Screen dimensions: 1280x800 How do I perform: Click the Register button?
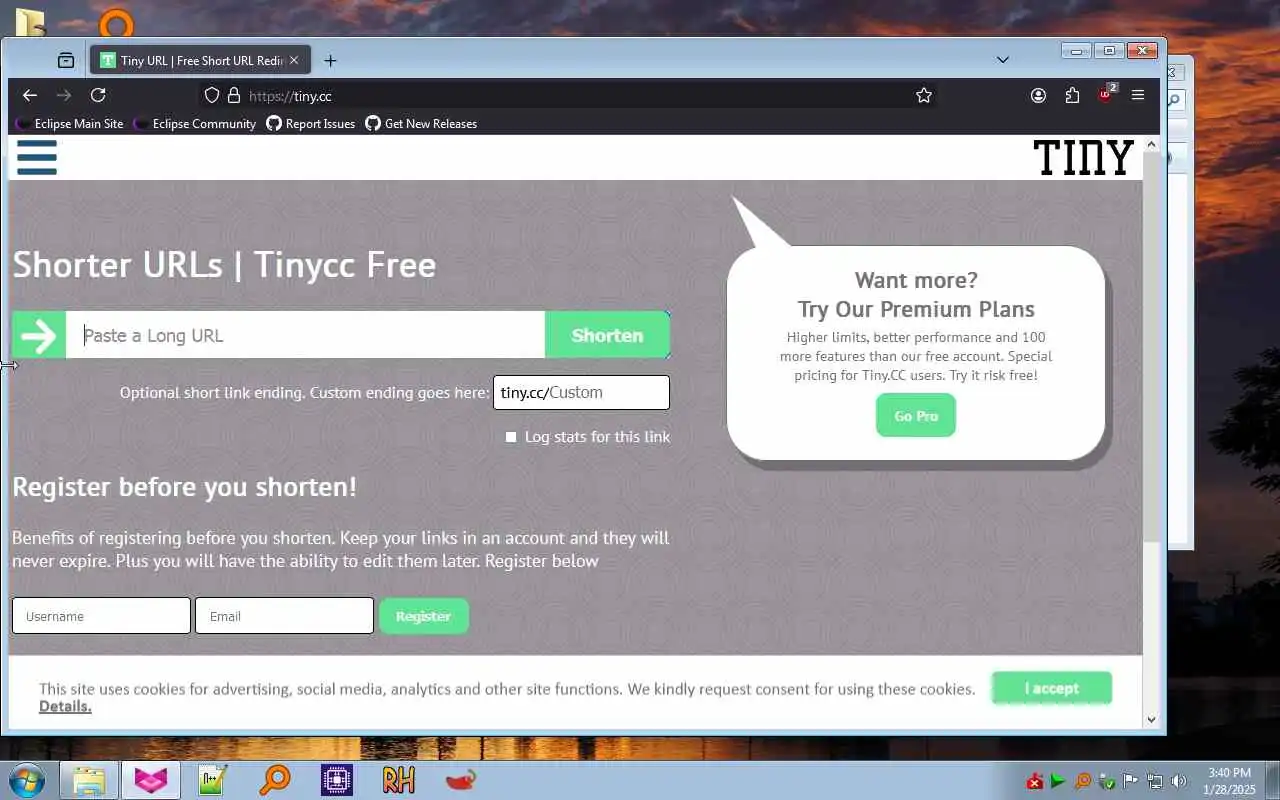pos(423,616)
